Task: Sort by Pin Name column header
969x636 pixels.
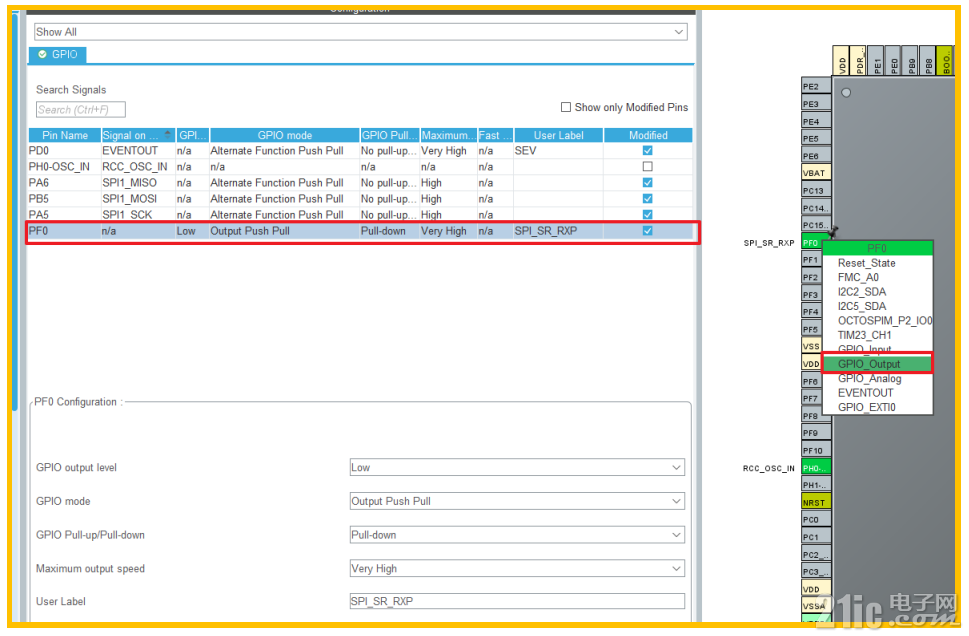Action: (64, 135)
